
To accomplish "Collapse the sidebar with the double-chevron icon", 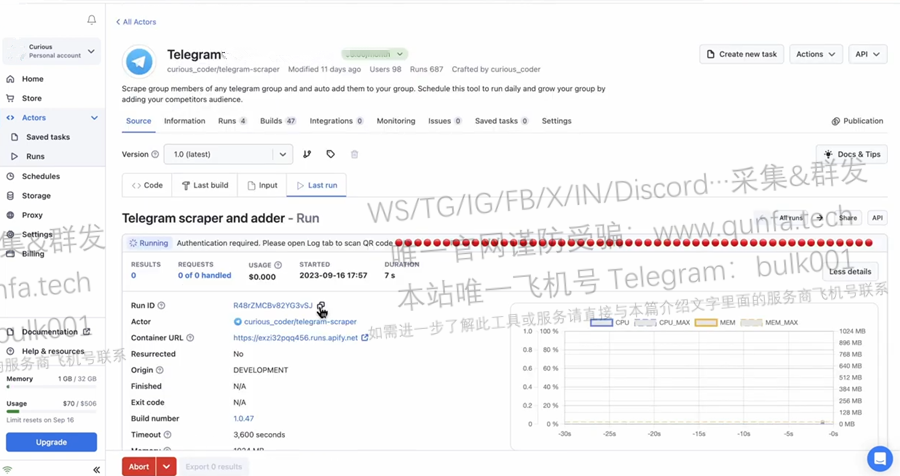I will coord(96,470).
